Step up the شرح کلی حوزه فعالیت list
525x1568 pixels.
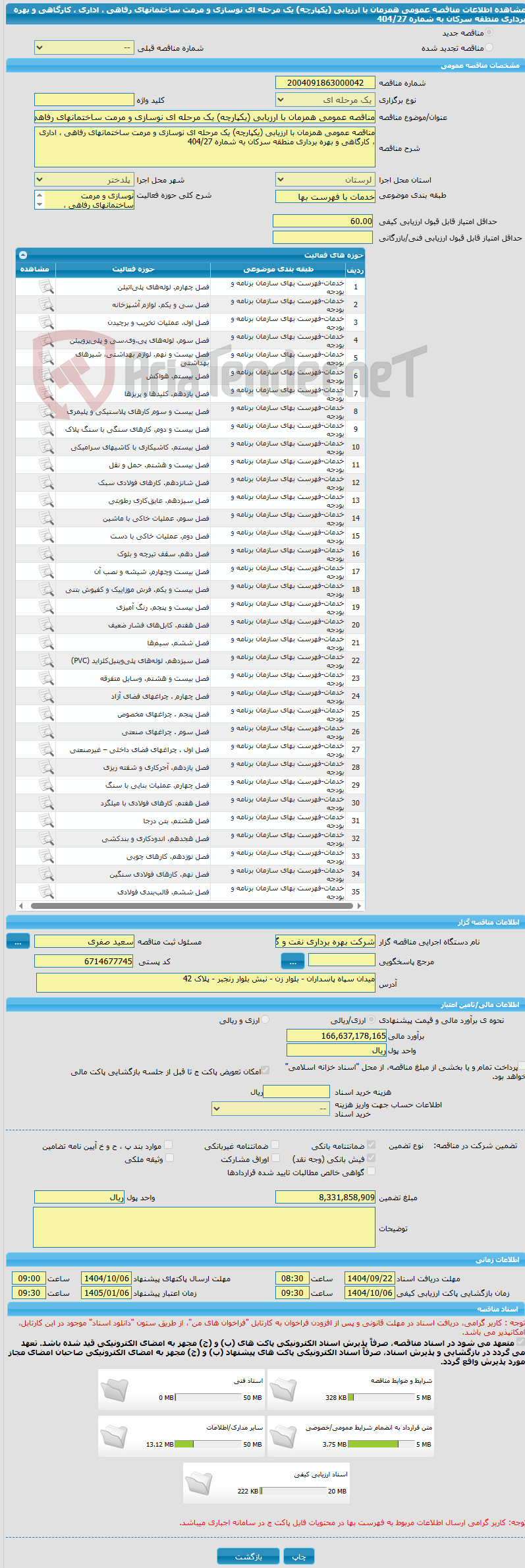click(x=40, y=196)
